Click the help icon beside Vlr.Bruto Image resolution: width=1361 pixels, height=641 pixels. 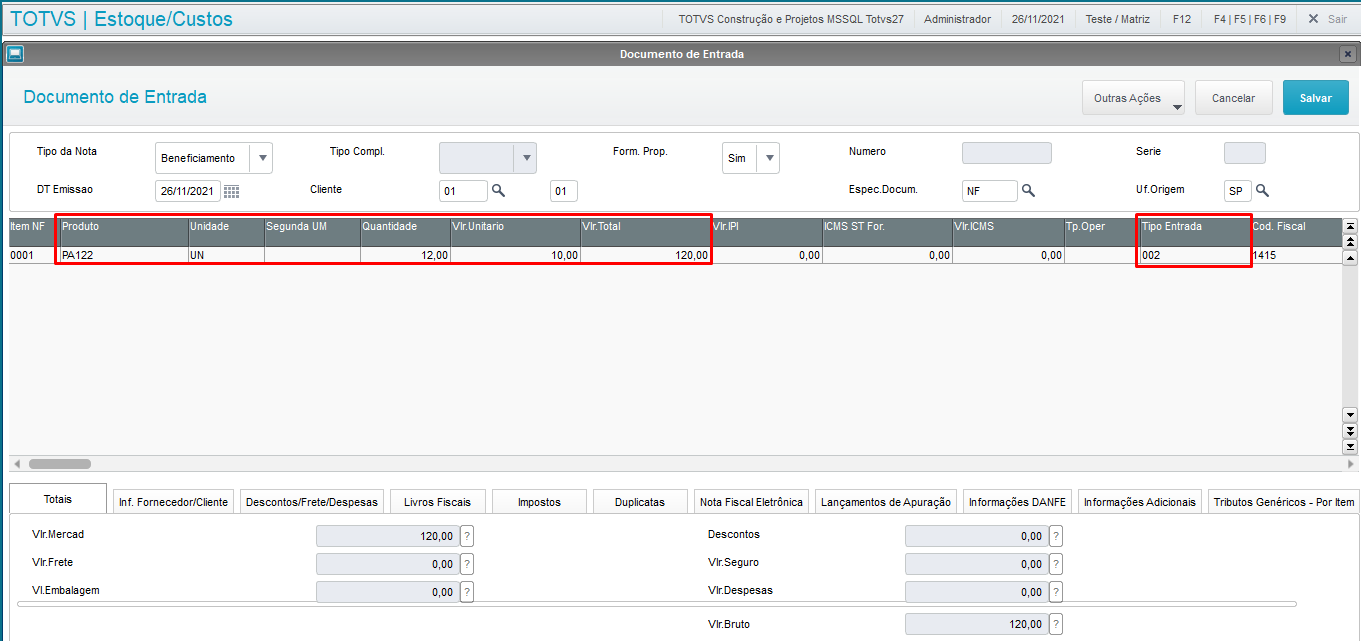pyautogui.click(x=1056, y=625)
